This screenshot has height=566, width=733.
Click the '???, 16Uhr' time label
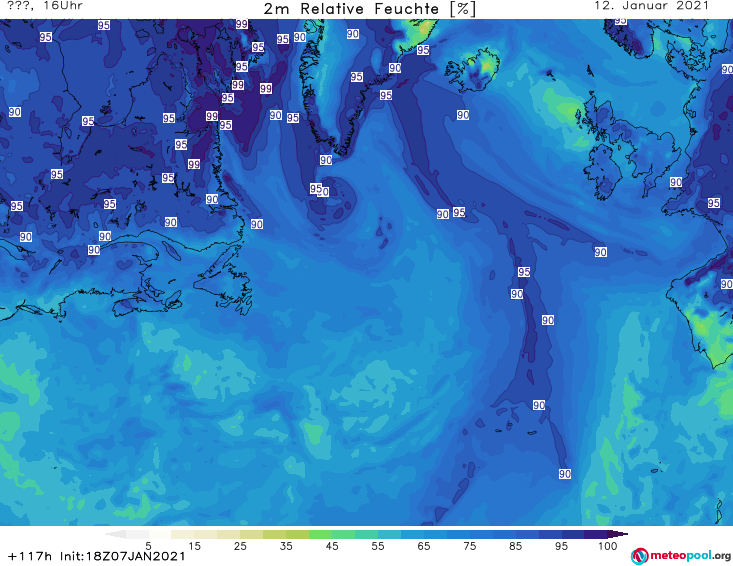coord(45,6)
